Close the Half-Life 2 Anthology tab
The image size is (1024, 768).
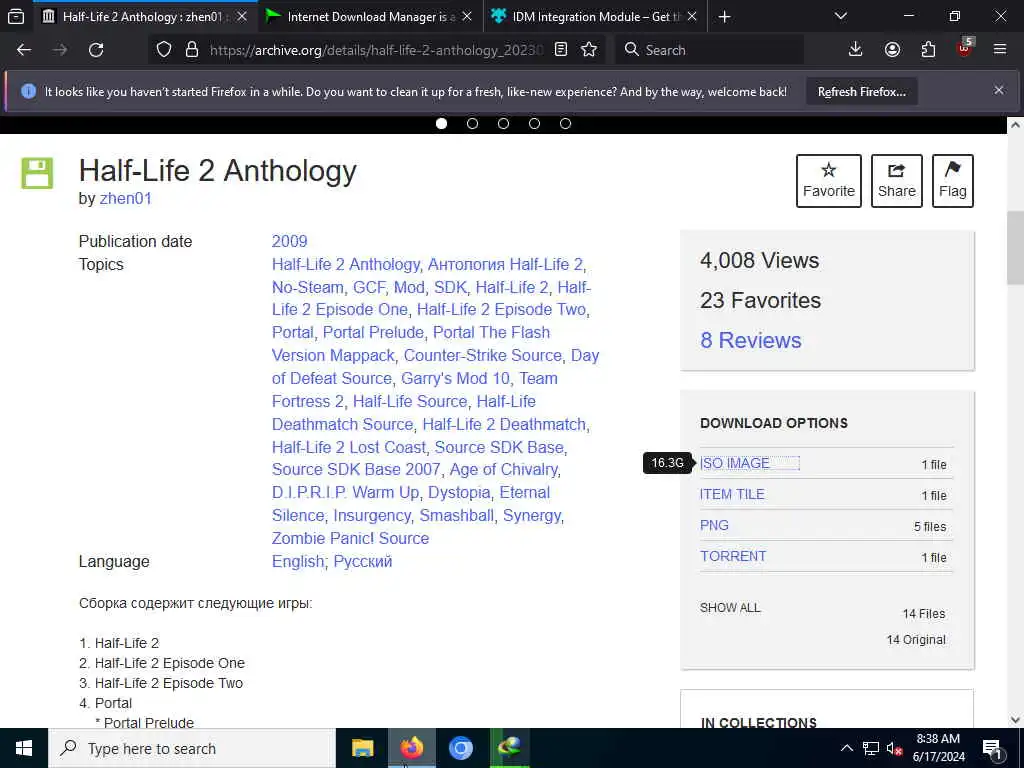tap(242, 17)
